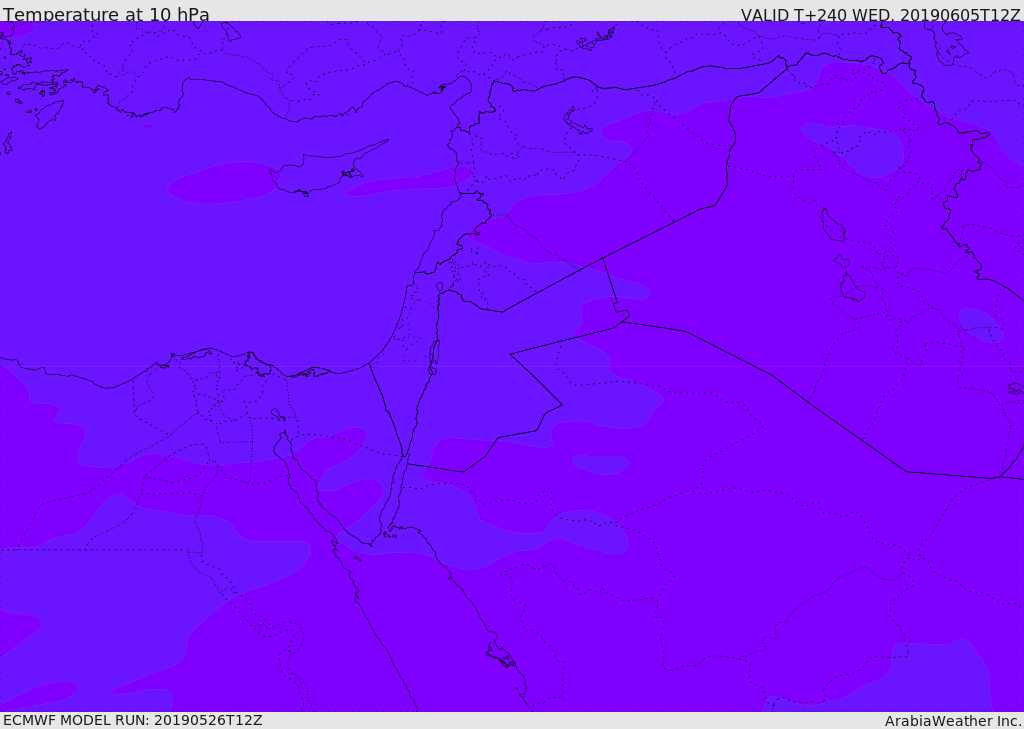Click the 'ArabiaWeather Inc' credit text
1024x729 pixels.
click(x=953, y=721)
